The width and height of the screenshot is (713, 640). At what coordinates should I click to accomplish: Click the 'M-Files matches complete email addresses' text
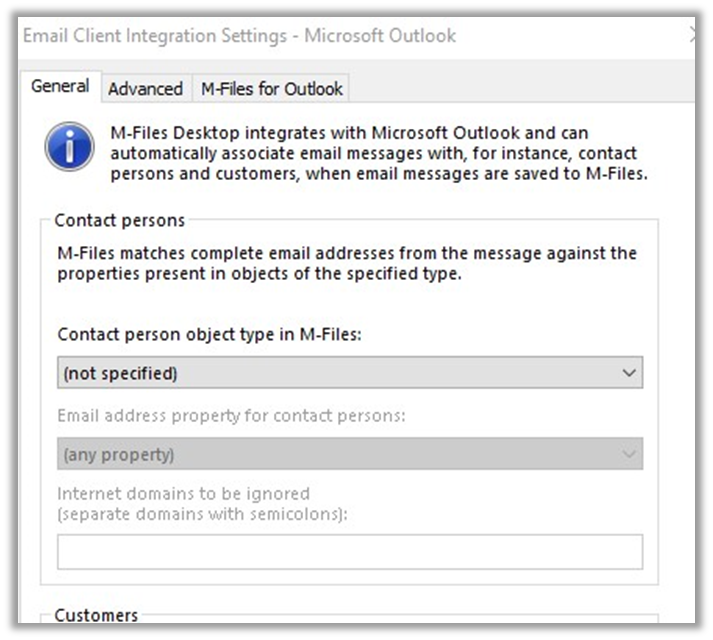pyautogui.click(x=346, y=263)
